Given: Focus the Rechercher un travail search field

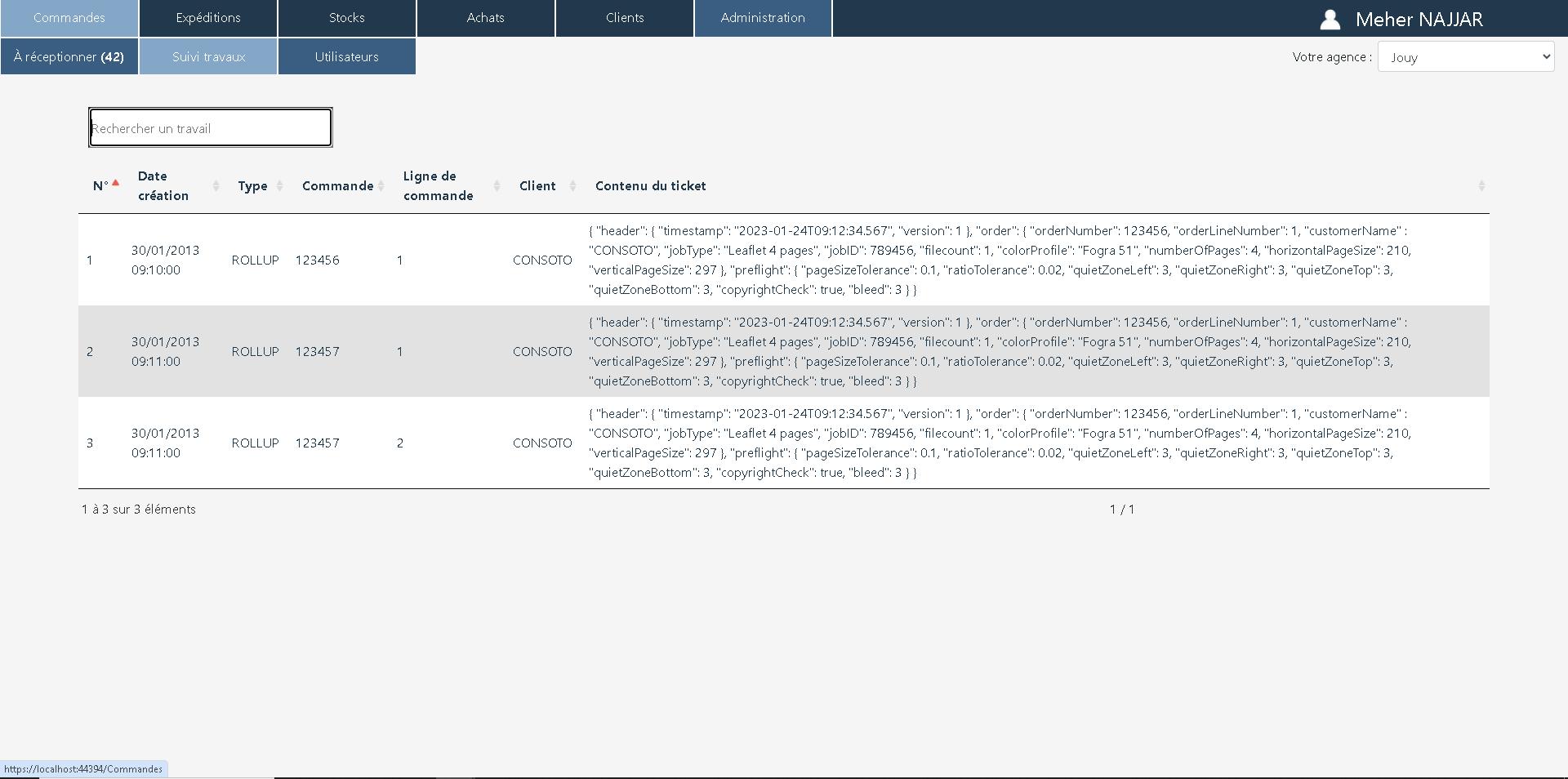Looking at the screenshot, I should coord(211,128).
